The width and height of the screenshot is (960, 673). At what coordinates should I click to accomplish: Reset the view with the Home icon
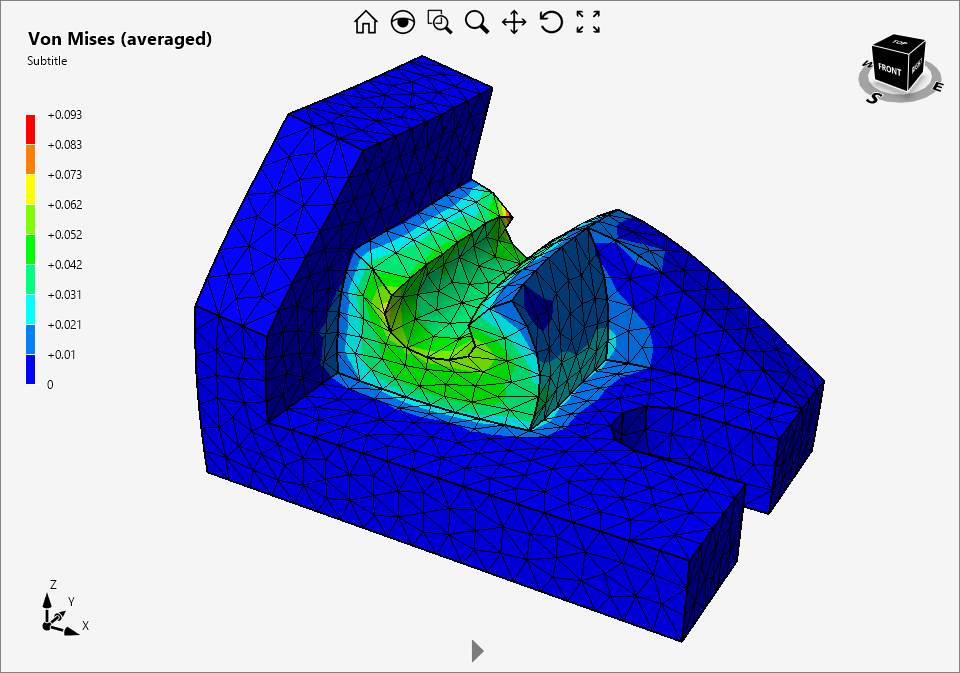coord(368,21)
